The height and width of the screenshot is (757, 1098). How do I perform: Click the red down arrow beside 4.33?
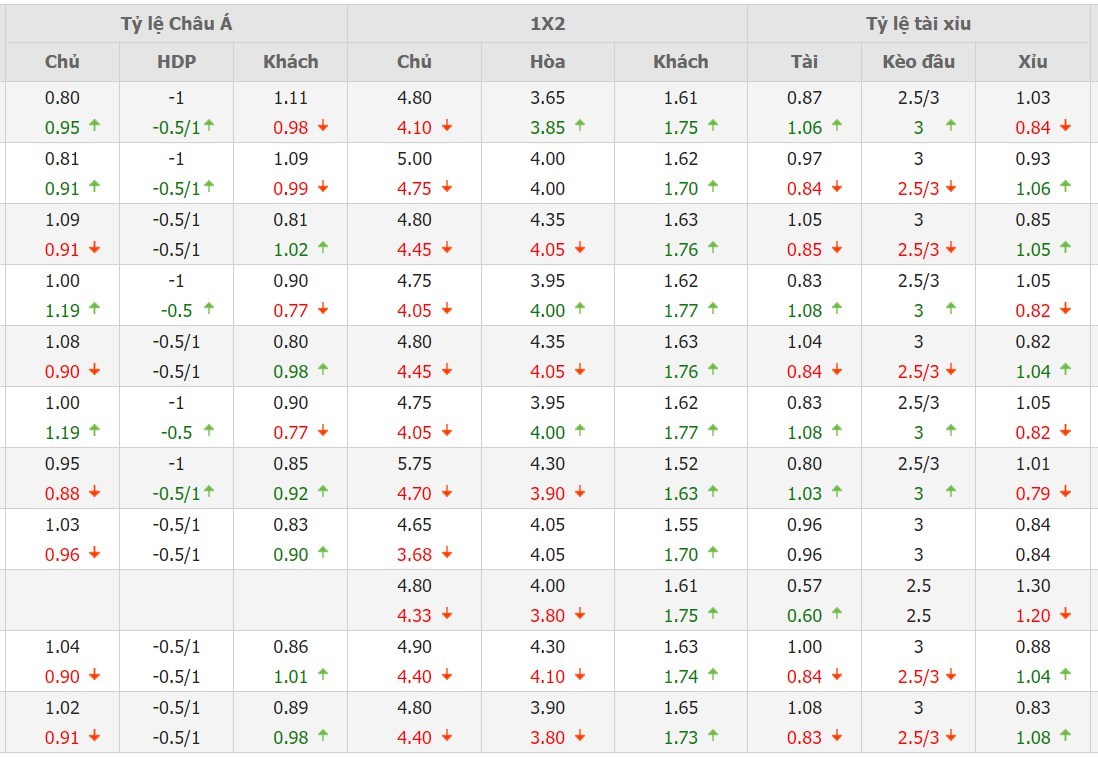447,615
